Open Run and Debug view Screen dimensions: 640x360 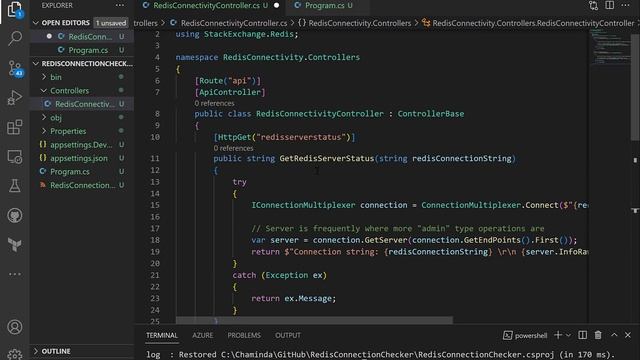(x=15, y=98)
